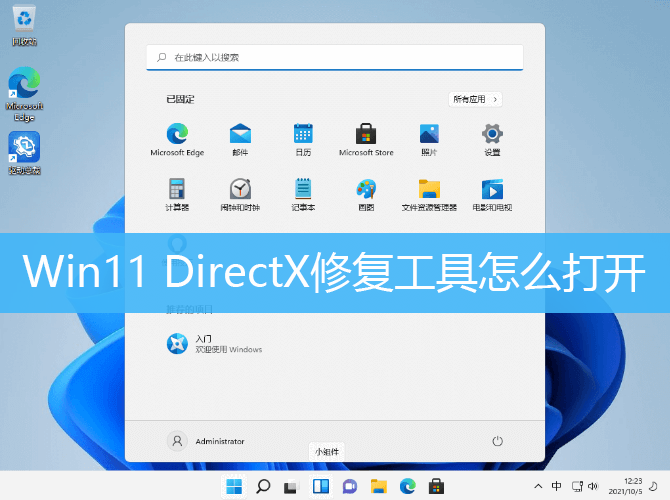Open the 计算器 Calculator app
This screenshot has height=500, width=670.
(x=177, y=190)
